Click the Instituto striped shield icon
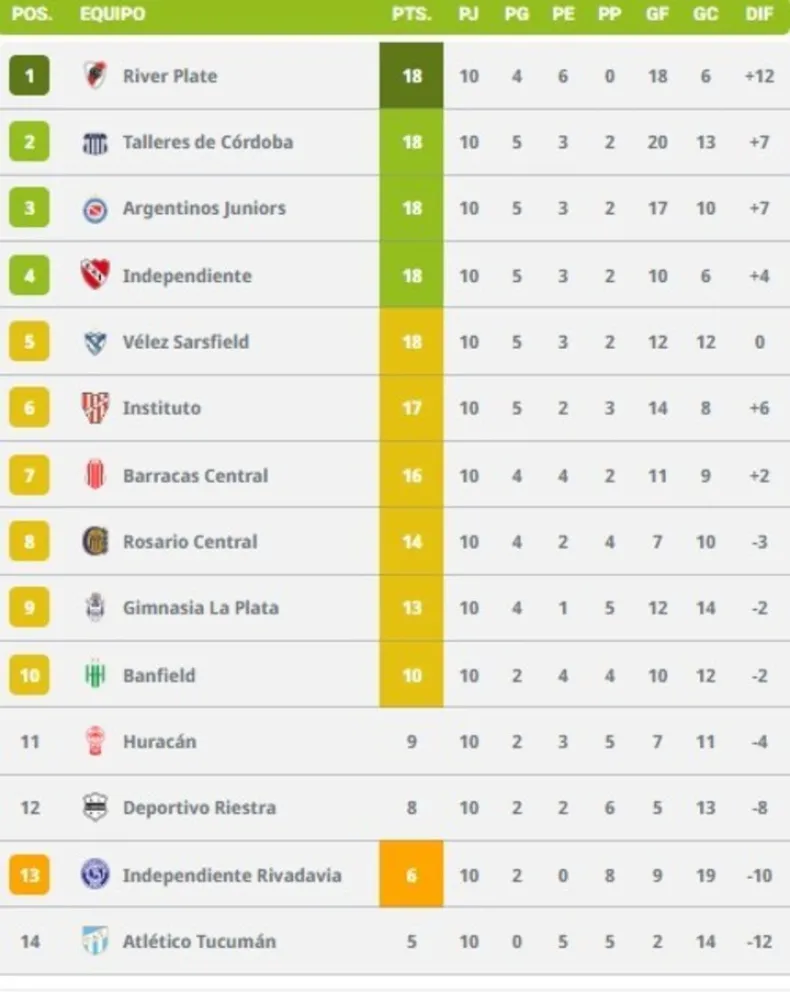 96,407
